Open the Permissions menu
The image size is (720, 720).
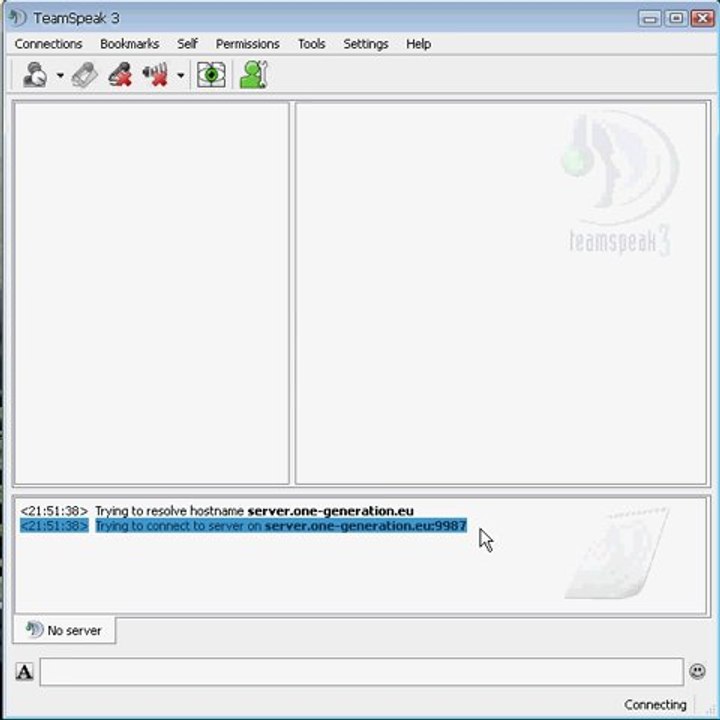click(x=248, y=44)
